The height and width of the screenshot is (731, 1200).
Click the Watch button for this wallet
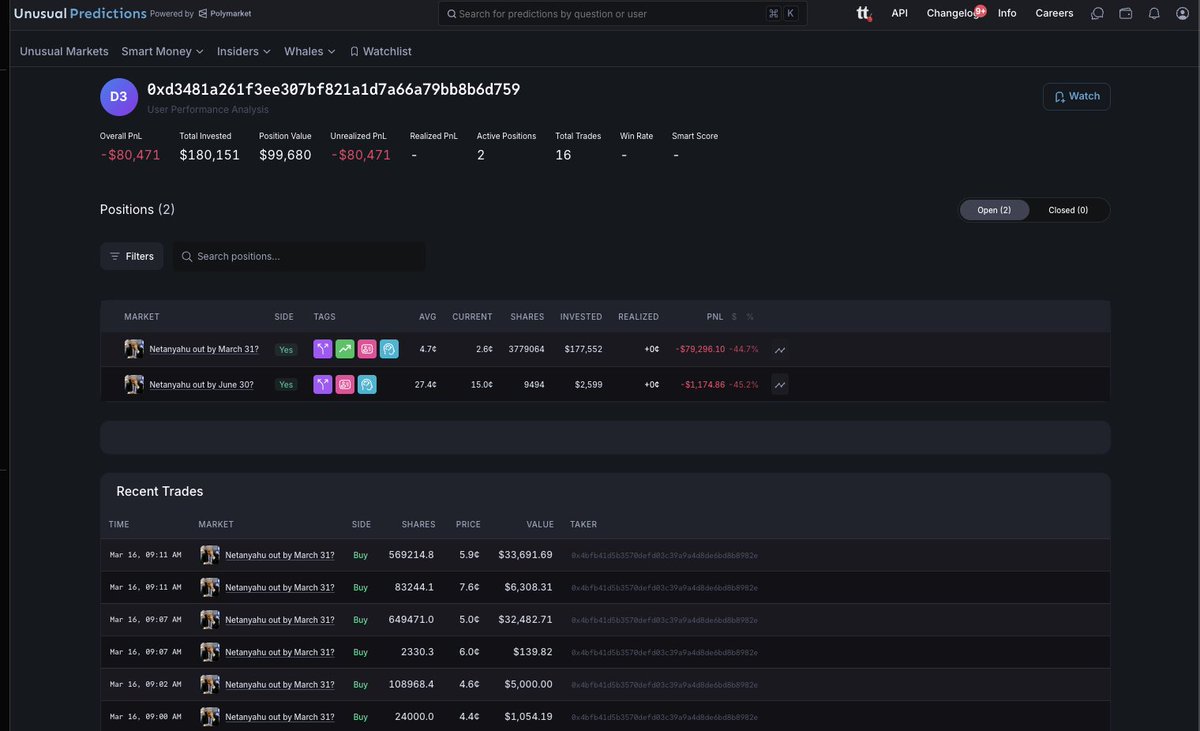[x=1076, y=96]
